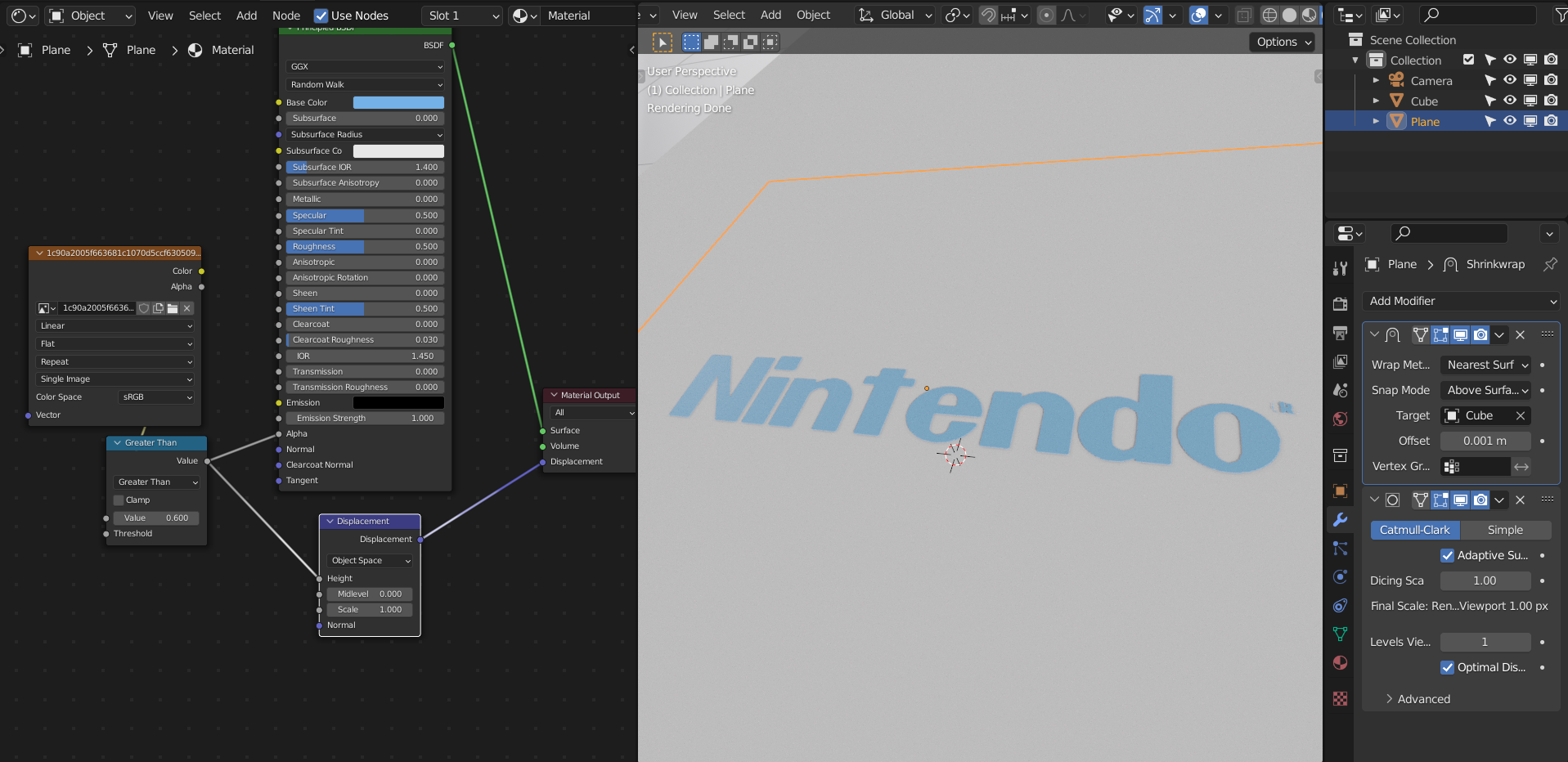1568x762 pixels.
Task: Open the Material properties tab
Action: coord(1340,662)
